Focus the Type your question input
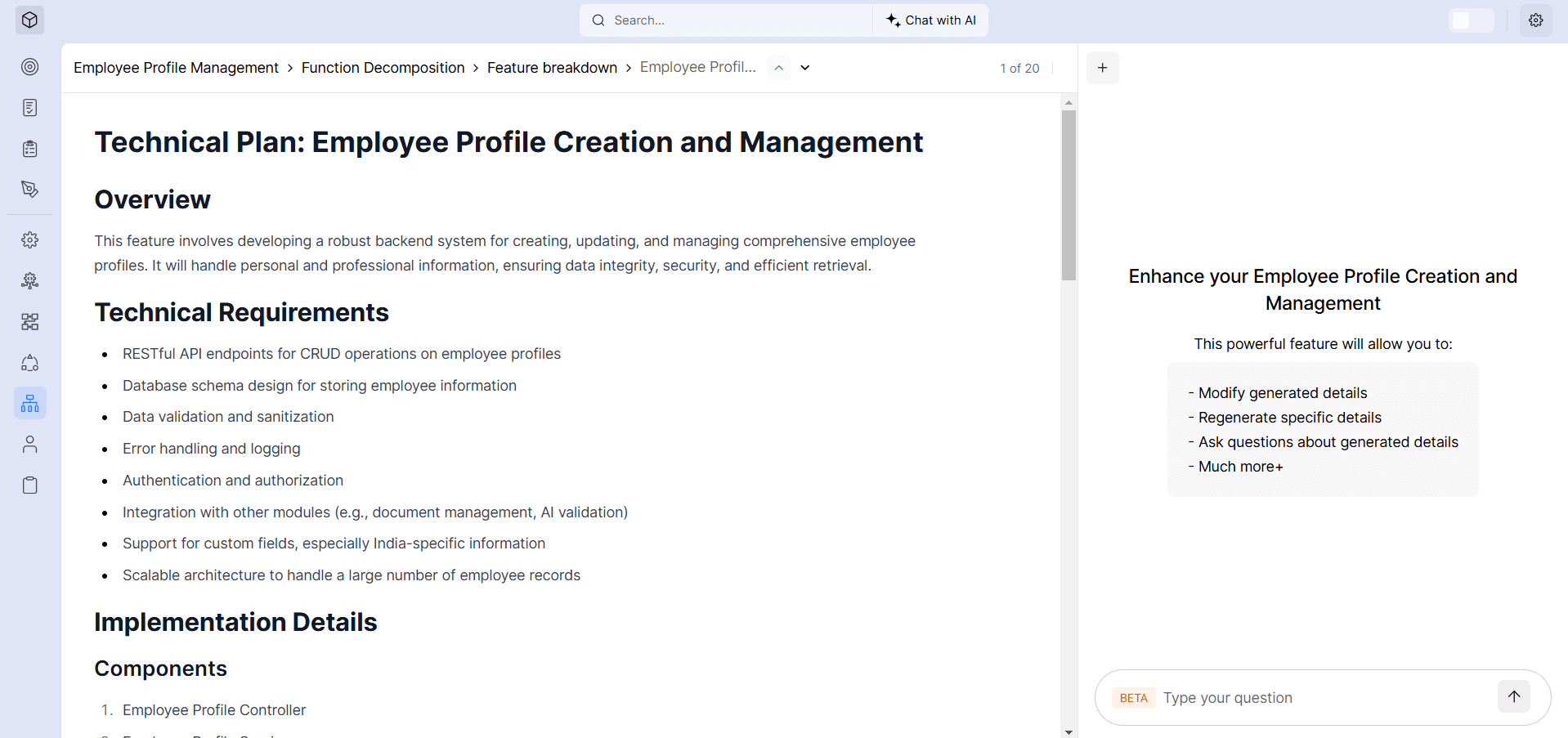The image size is (1568, 738). [1324, 698]
